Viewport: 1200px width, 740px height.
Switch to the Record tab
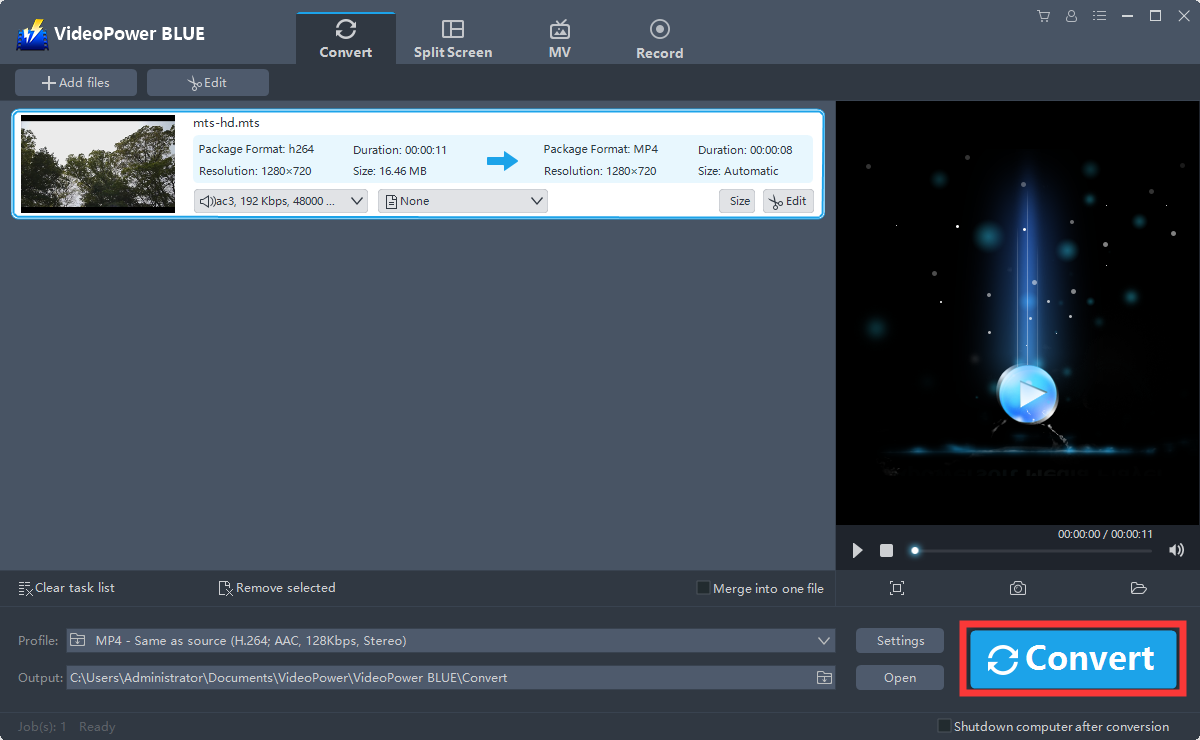coord(659,36)
